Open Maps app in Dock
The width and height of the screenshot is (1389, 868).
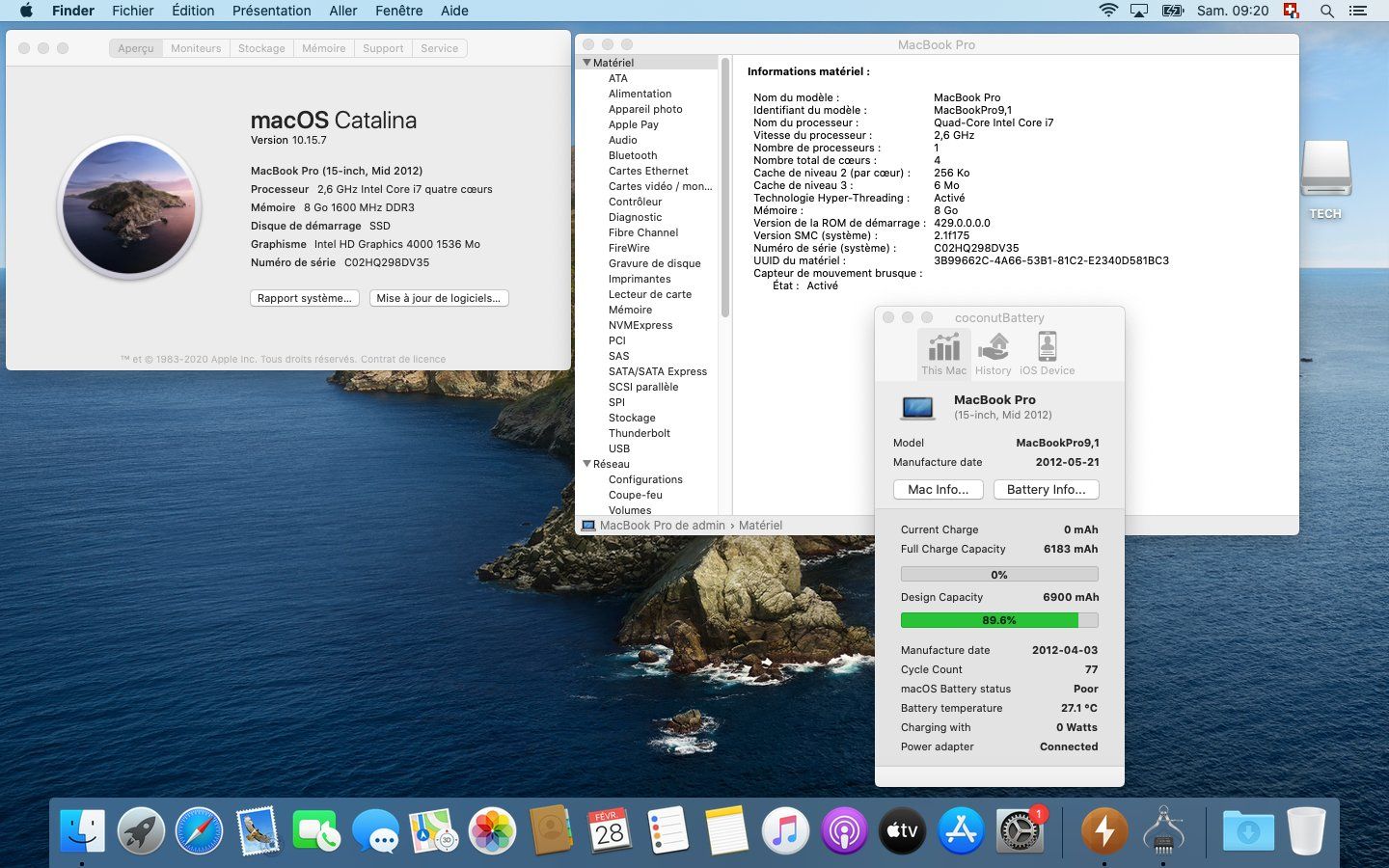(433, 830)
